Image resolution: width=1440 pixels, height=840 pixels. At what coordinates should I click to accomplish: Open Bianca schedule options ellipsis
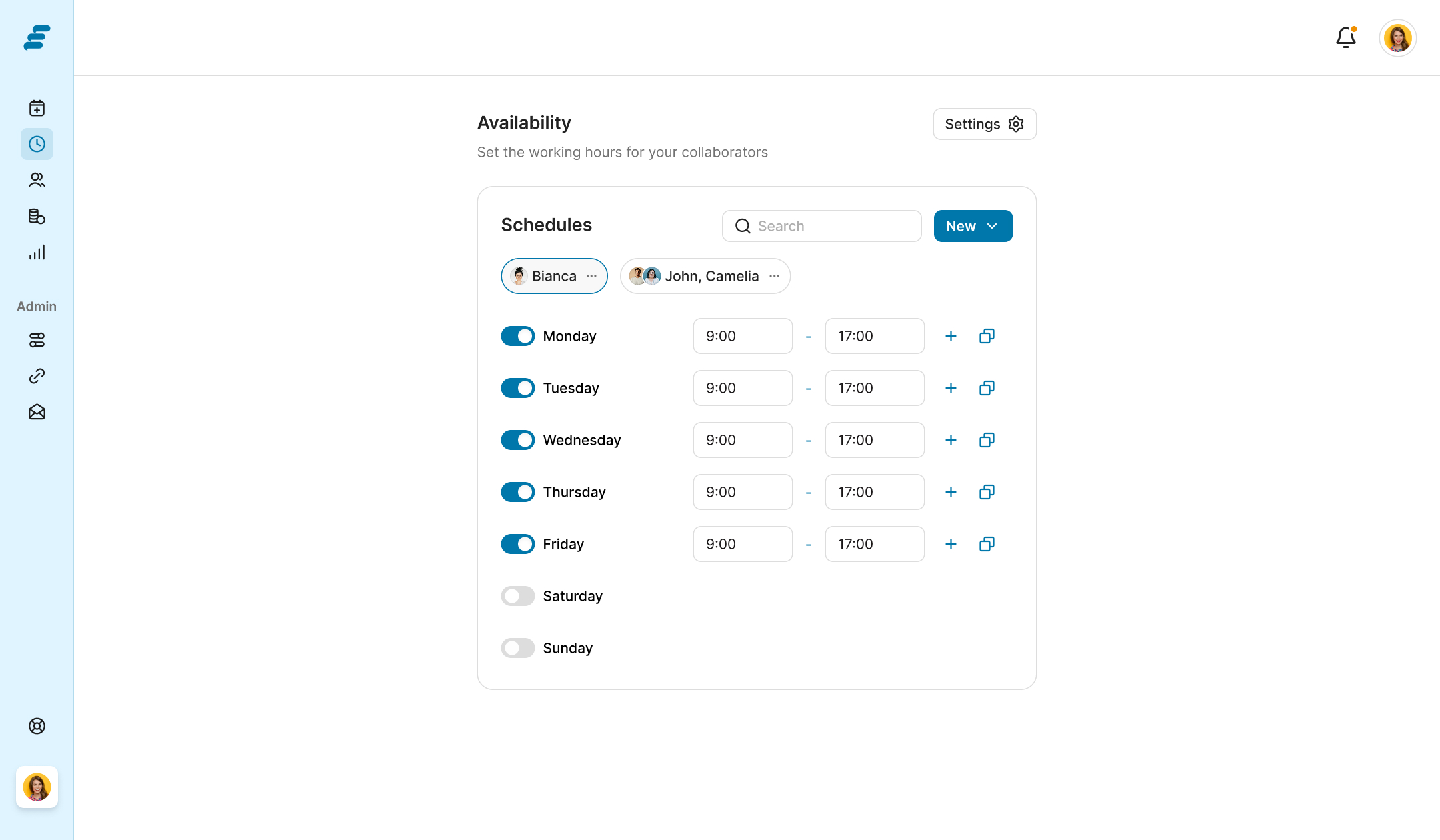pos(591,276)
